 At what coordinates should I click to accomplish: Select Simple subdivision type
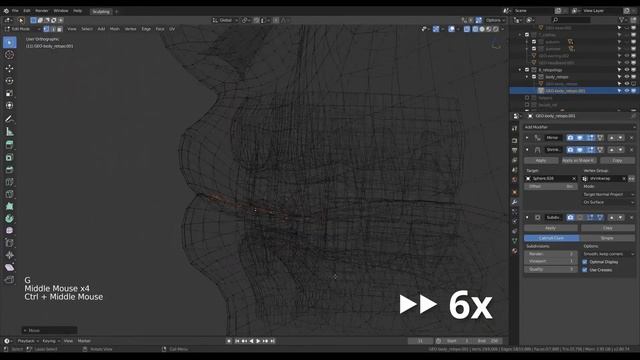[x=607, y=238]
